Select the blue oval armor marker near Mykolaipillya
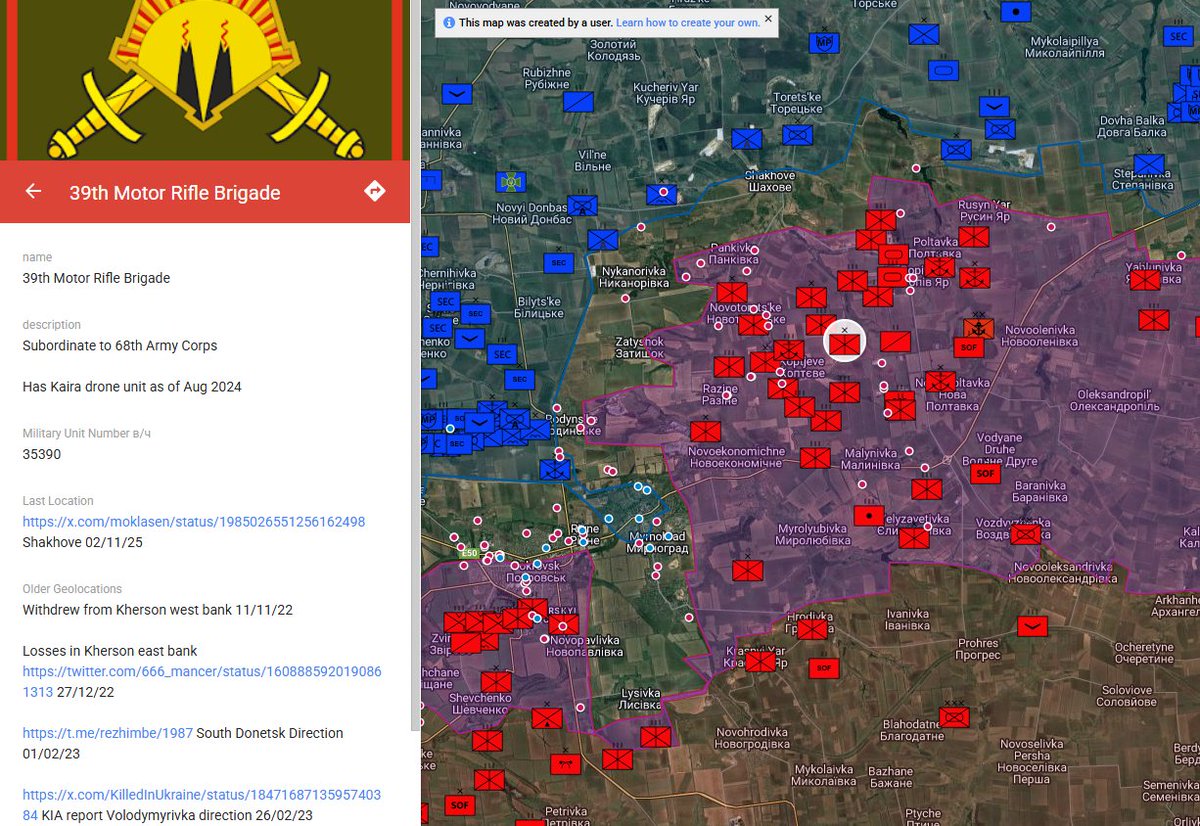This screenshot has width=1200, height=826. tap(944, 71)
